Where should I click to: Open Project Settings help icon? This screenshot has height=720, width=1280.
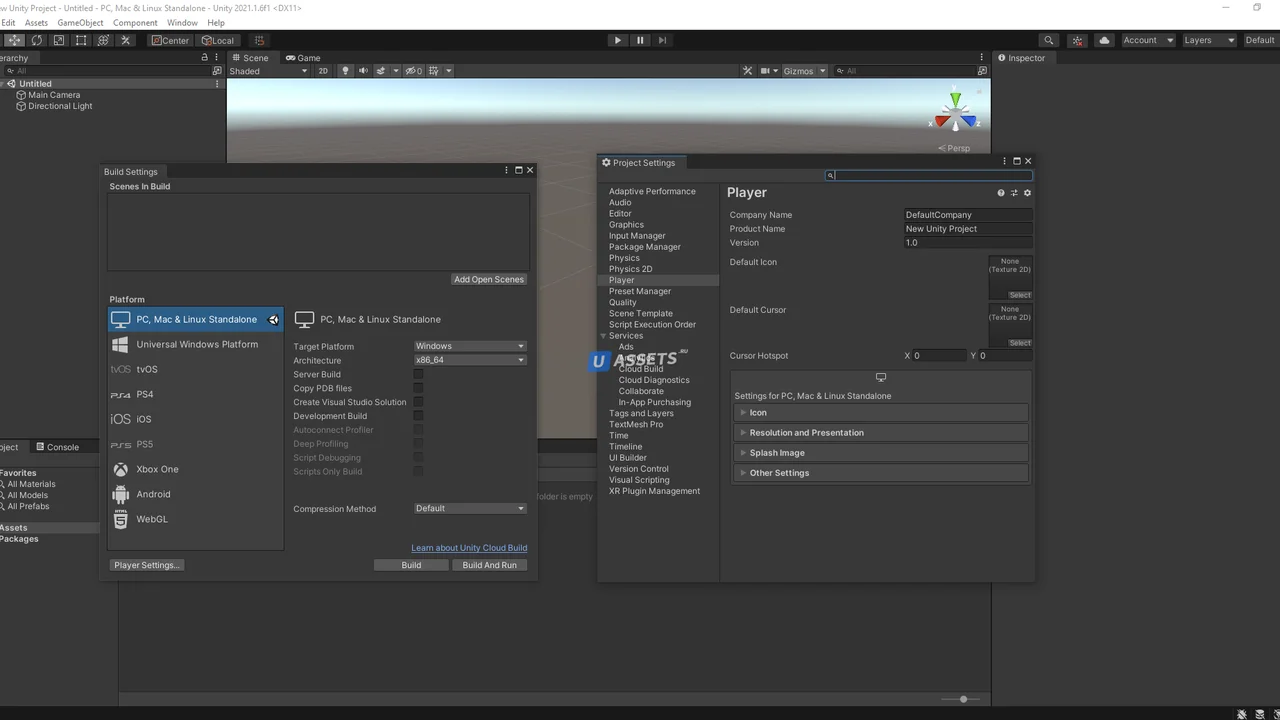pos(1001,193)
